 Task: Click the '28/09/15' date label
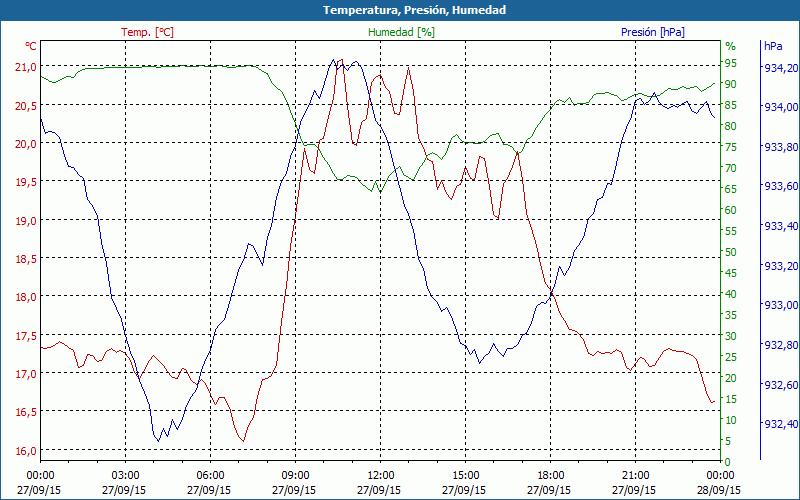pyautogui.click(x=719, y=490)
